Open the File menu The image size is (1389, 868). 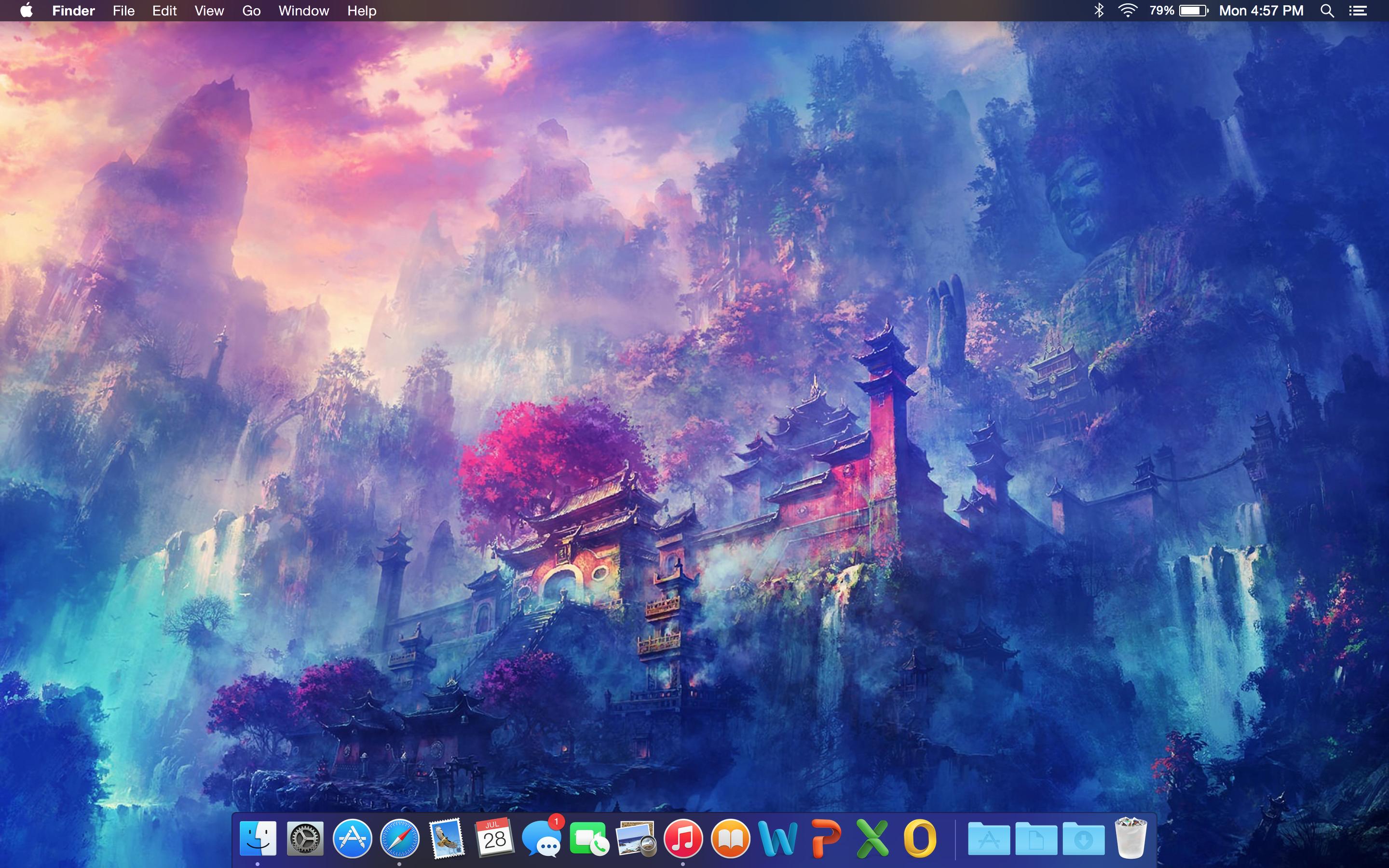[123, 10]
